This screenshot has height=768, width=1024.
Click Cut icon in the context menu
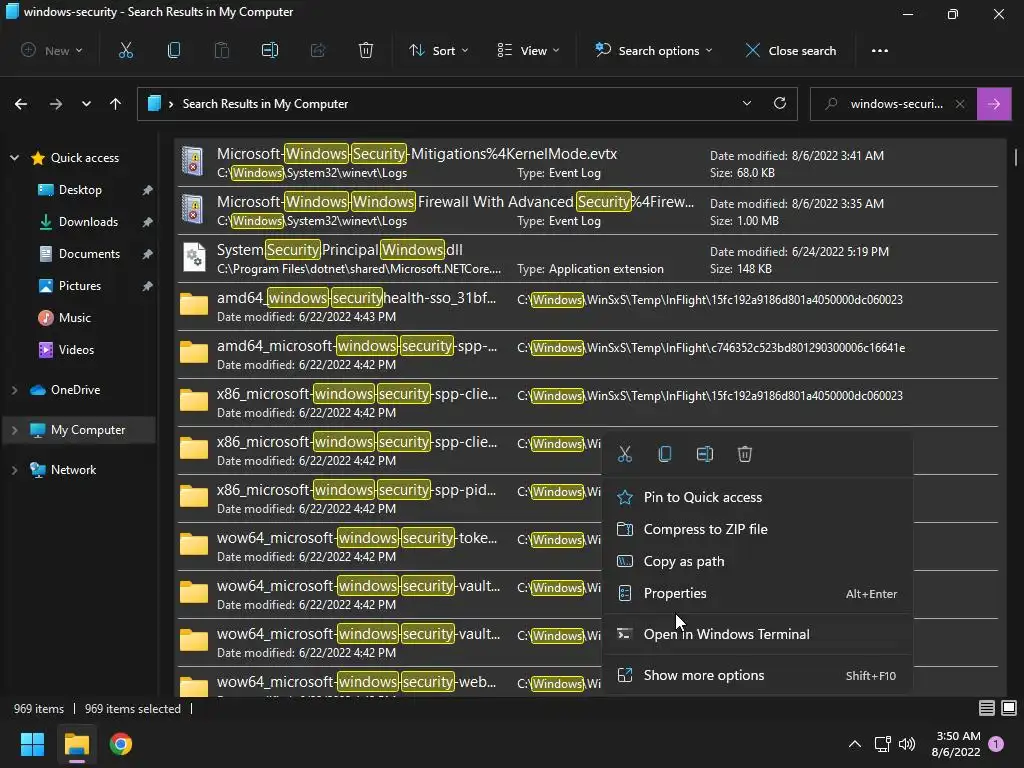pyautogui.click(x=625, y=454)
